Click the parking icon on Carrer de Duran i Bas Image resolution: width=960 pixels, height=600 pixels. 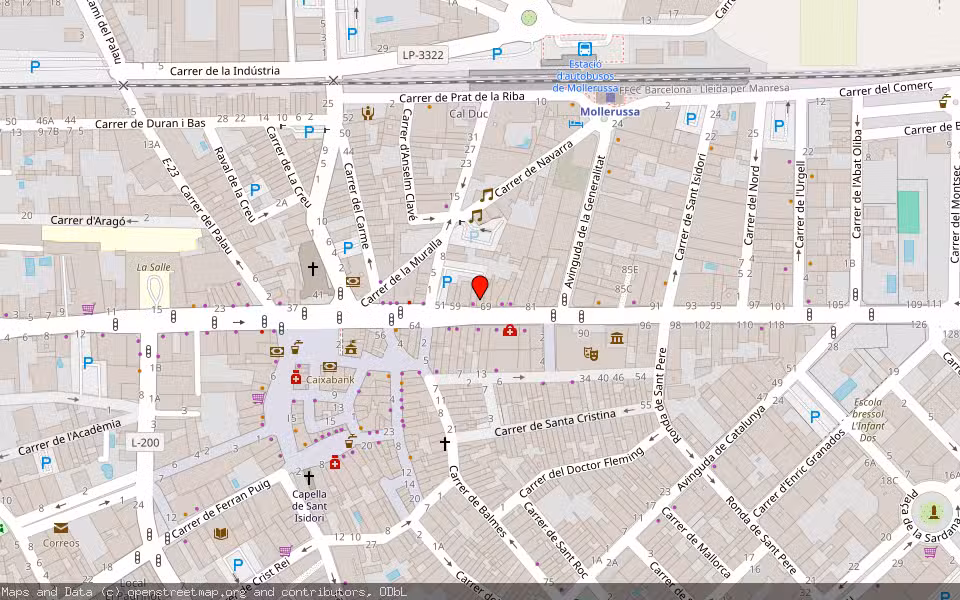pyautogui.click(x=309, y=132)
